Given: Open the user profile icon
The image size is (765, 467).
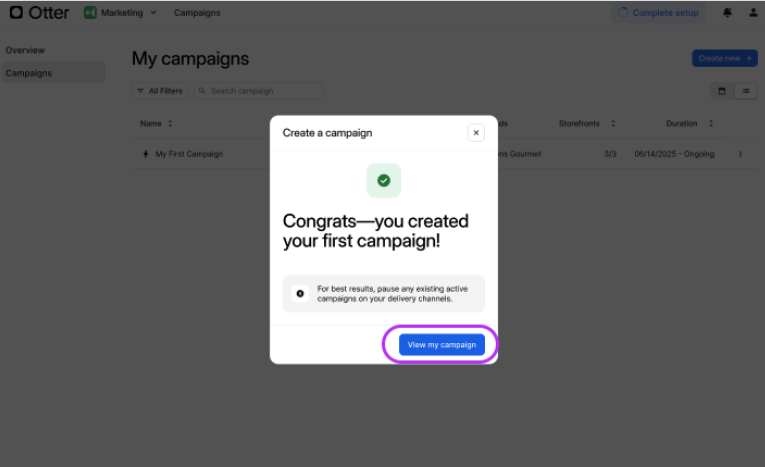Looking at the screenshot, I should [x=753, y=13].
